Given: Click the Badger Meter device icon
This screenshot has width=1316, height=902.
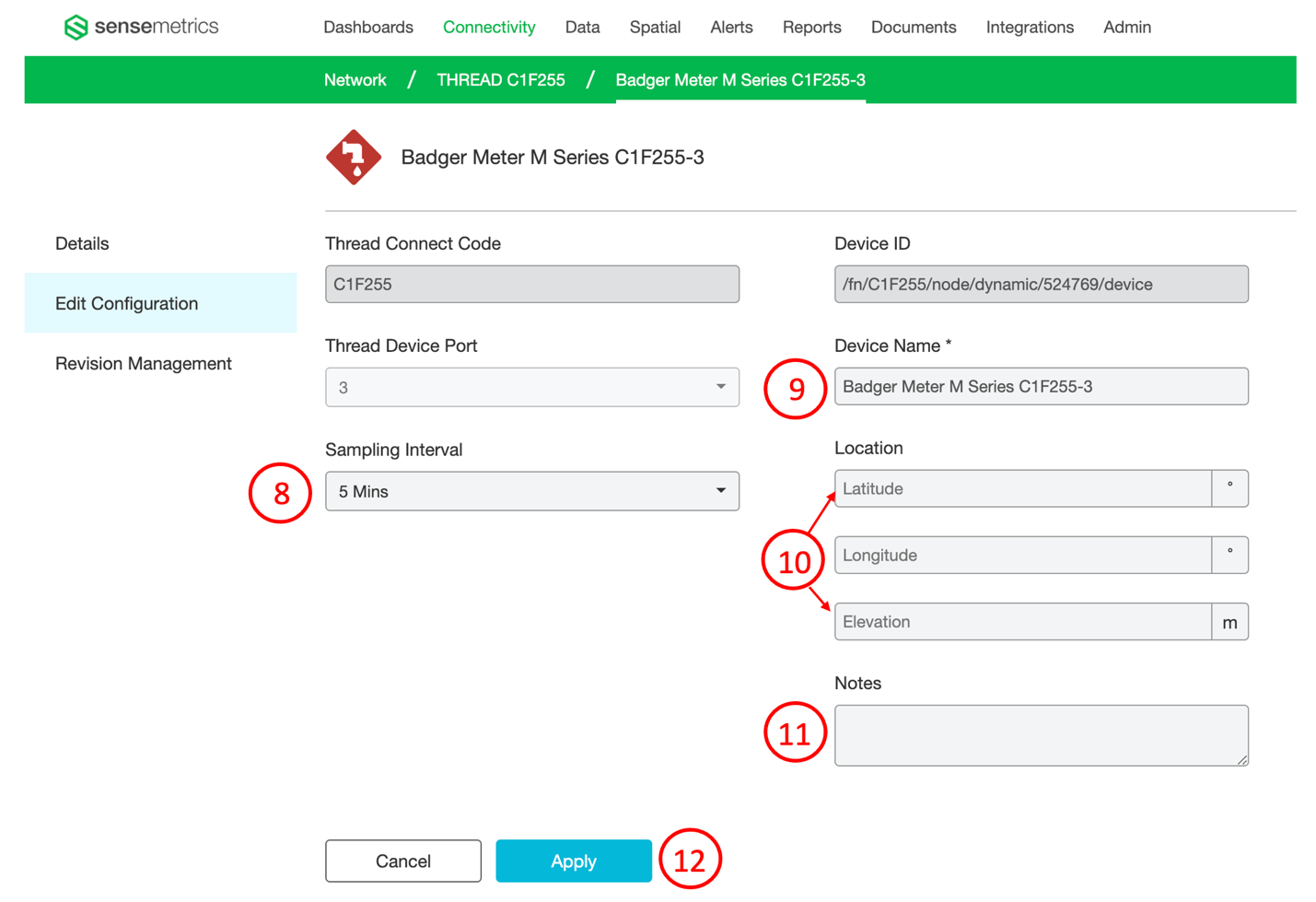Looking at the screenshot, I should pyautogui.click(x=354, y=158).
